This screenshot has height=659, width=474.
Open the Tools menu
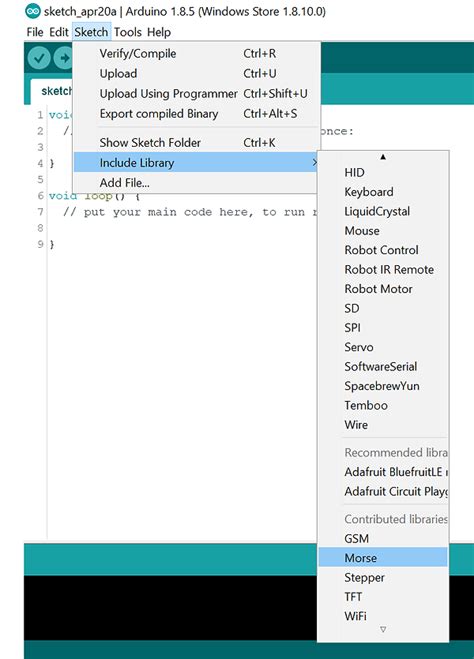[128, 32]
